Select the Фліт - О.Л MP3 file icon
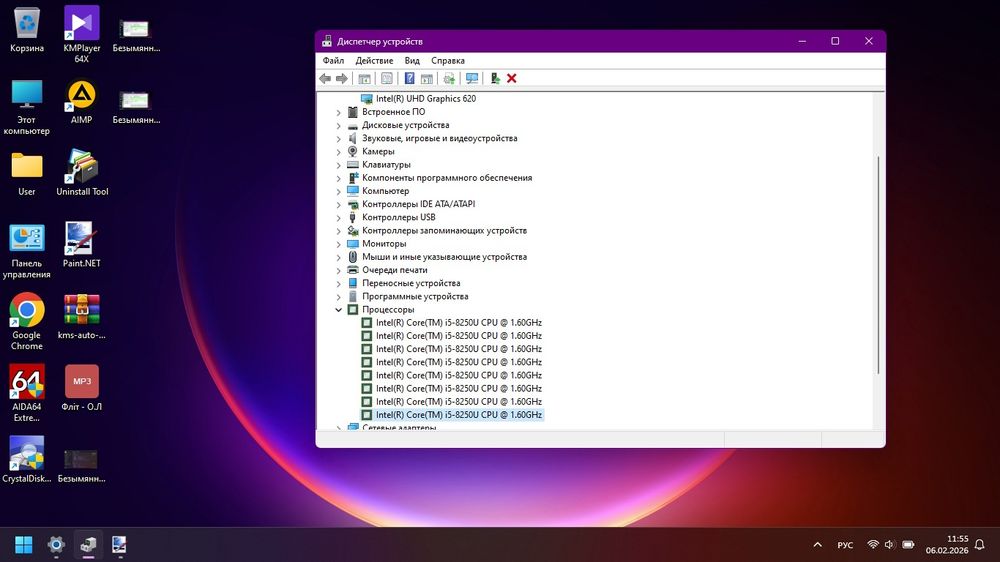Viewport: 1000px width, 562px height. click(x=82, y=388)
